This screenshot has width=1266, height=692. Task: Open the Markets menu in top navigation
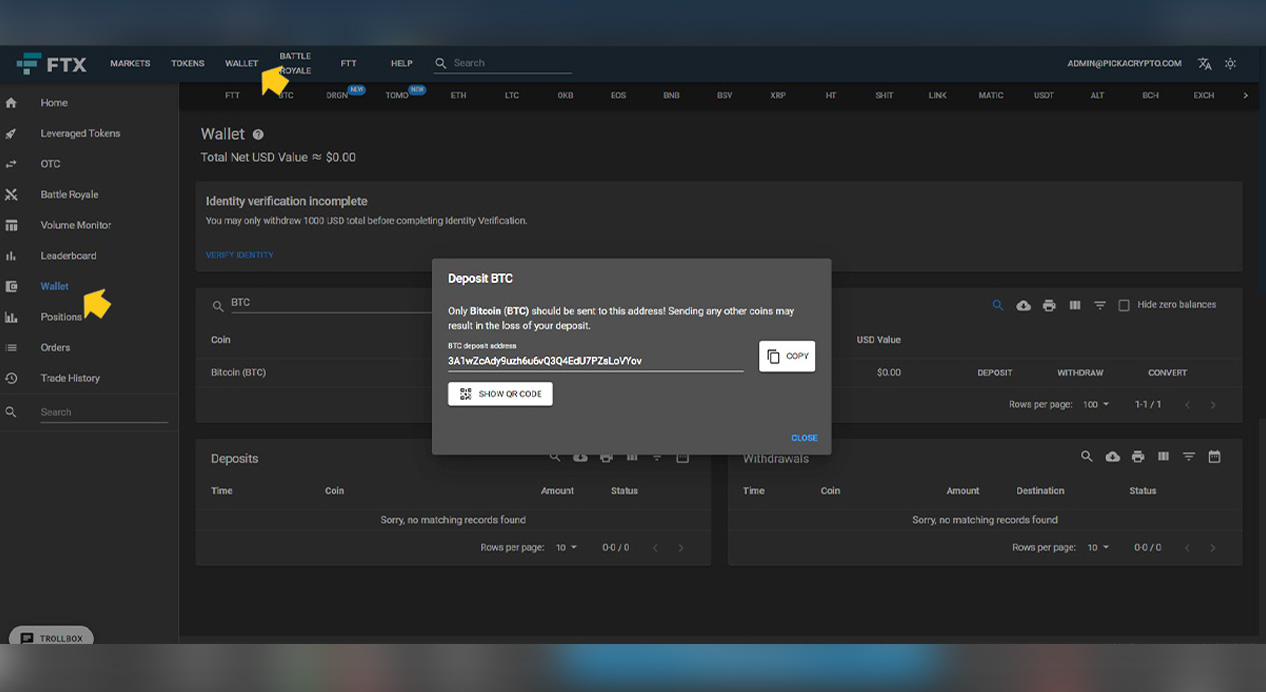(130, 64)
